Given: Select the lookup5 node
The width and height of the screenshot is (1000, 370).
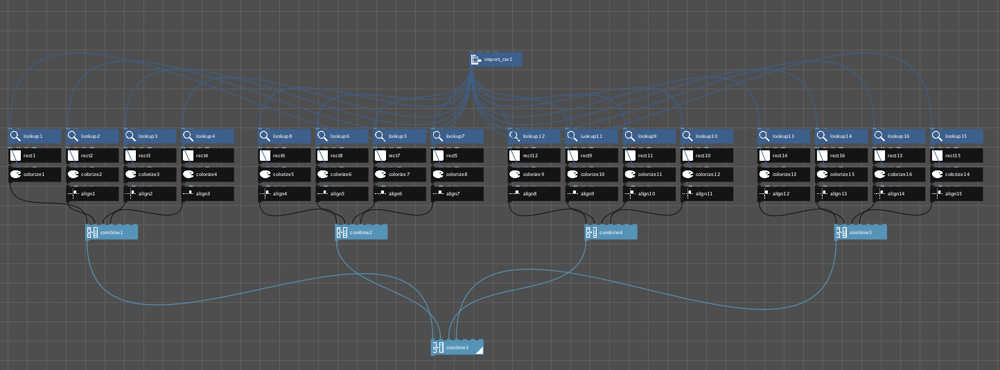Looking at the screenshot, I should pos(400,136).
